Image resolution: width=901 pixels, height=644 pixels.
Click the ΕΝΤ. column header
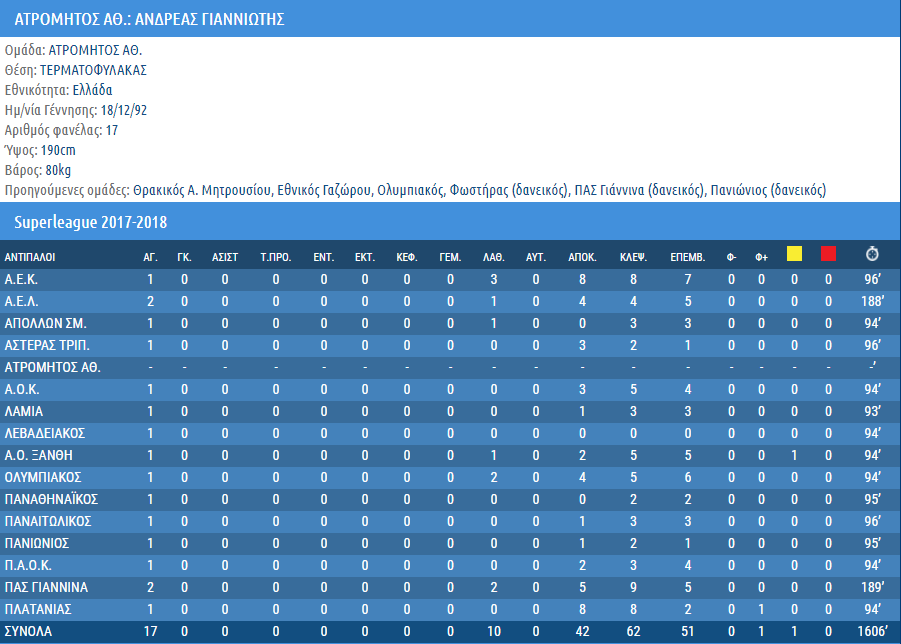click(324, 257)
